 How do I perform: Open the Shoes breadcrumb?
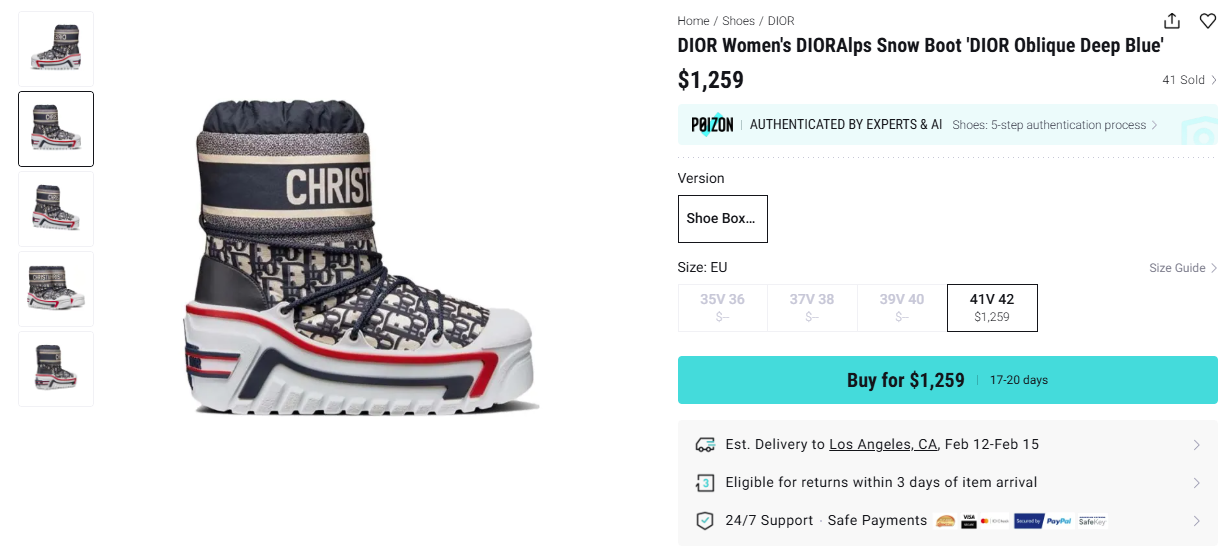pos(738,21)
